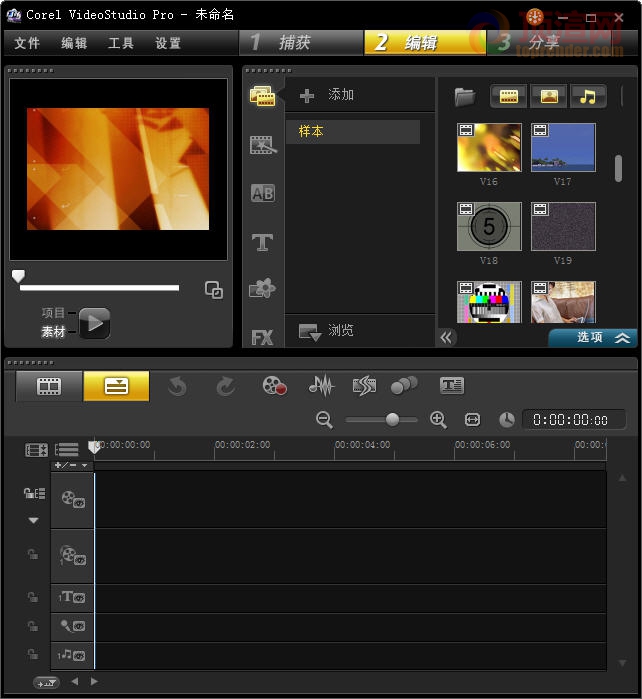Open the Graphic library icon
Image resolution: width=642 pixels, height=699 pixels.
(262, 288)
